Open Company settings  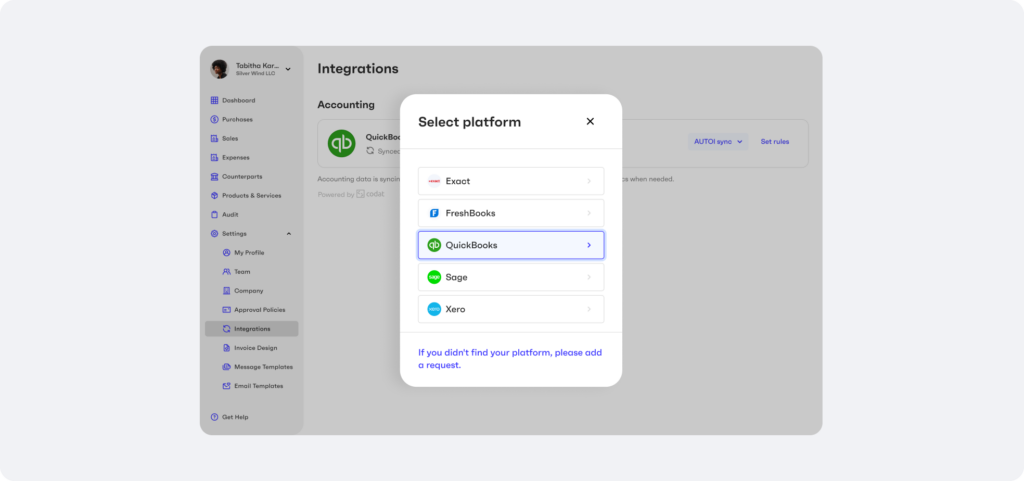[251, 290]
